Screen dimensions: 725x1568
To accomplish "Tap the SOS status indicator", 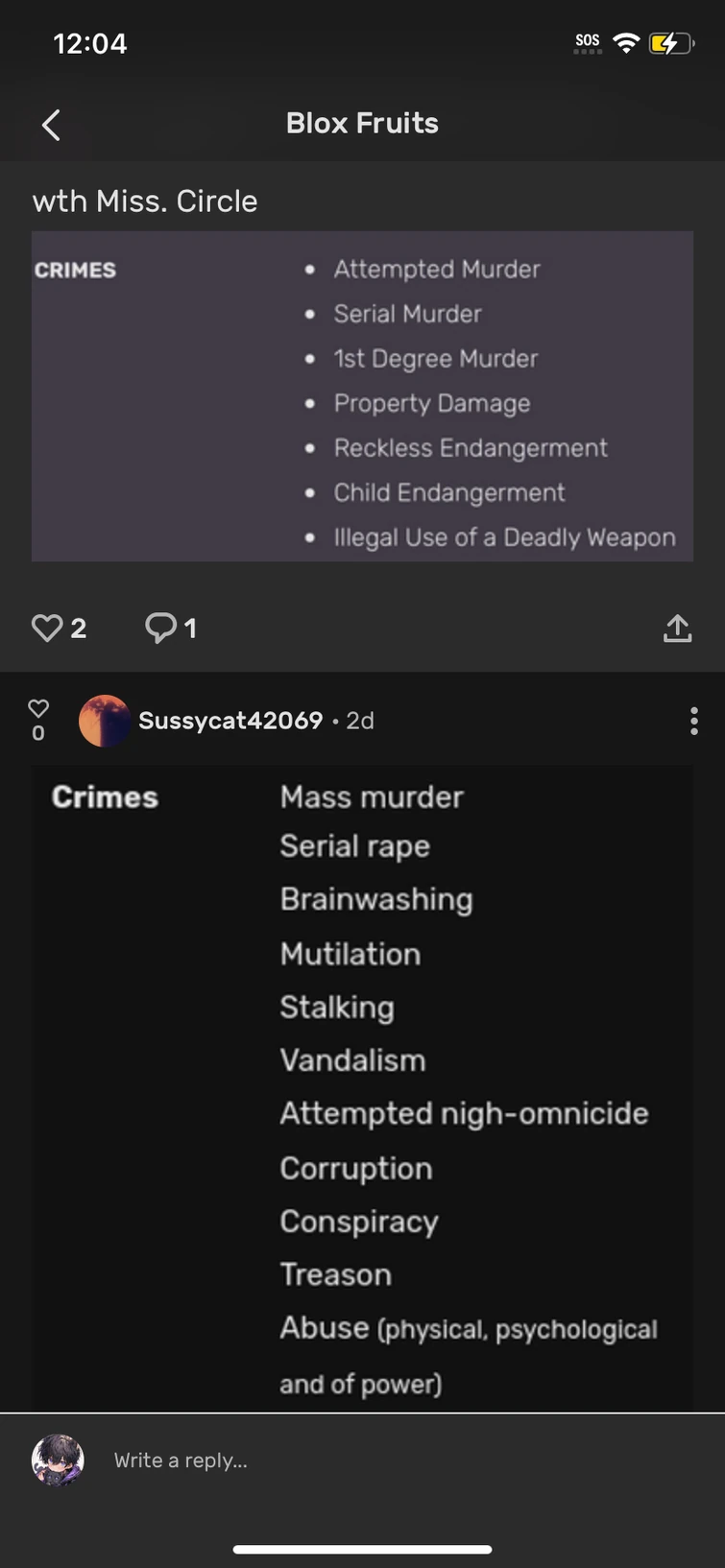I will [x=588, y=42].
